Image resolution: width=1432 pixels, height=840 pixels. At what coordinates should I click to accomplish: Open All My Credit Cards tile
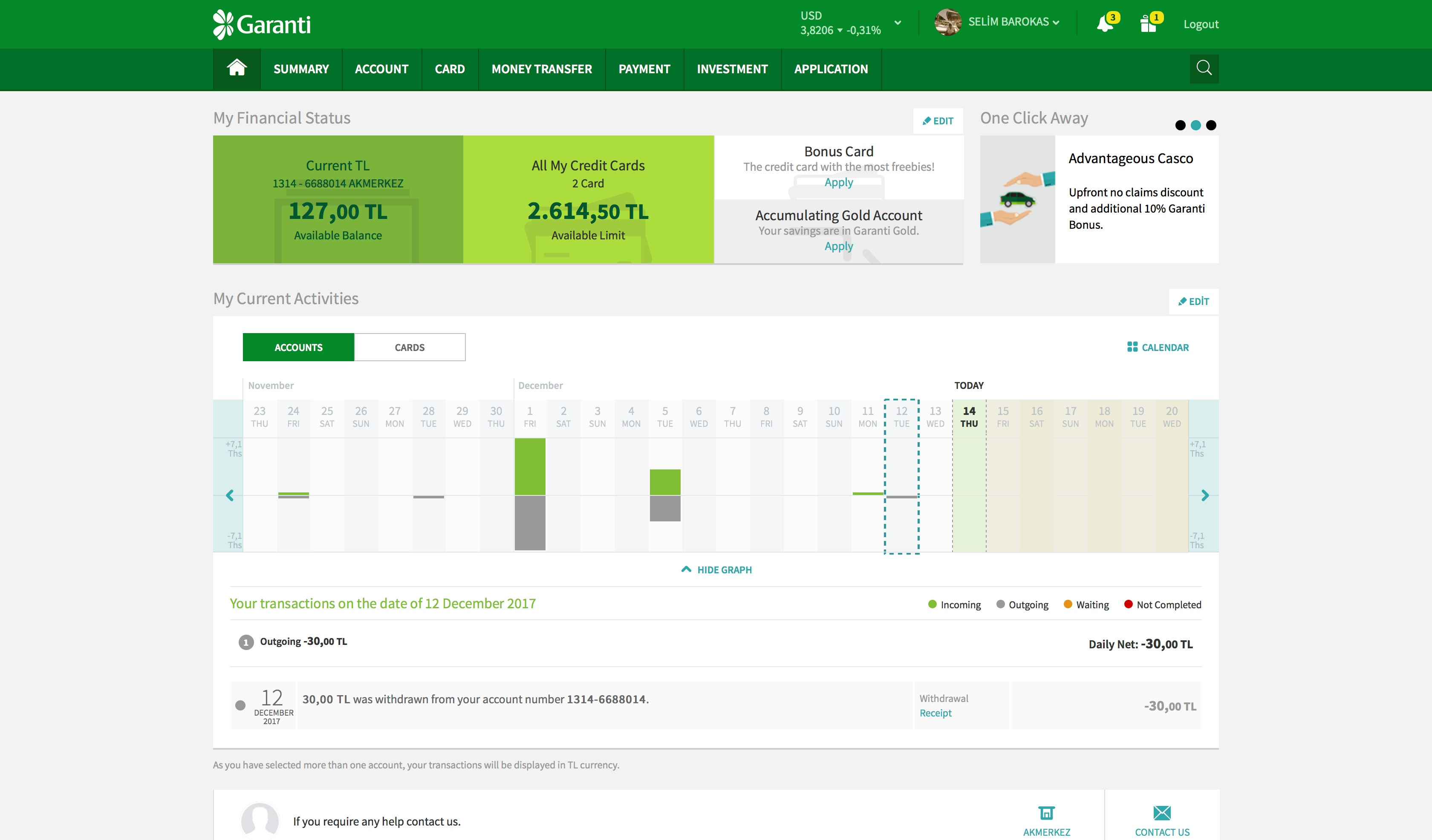(588, 199)
